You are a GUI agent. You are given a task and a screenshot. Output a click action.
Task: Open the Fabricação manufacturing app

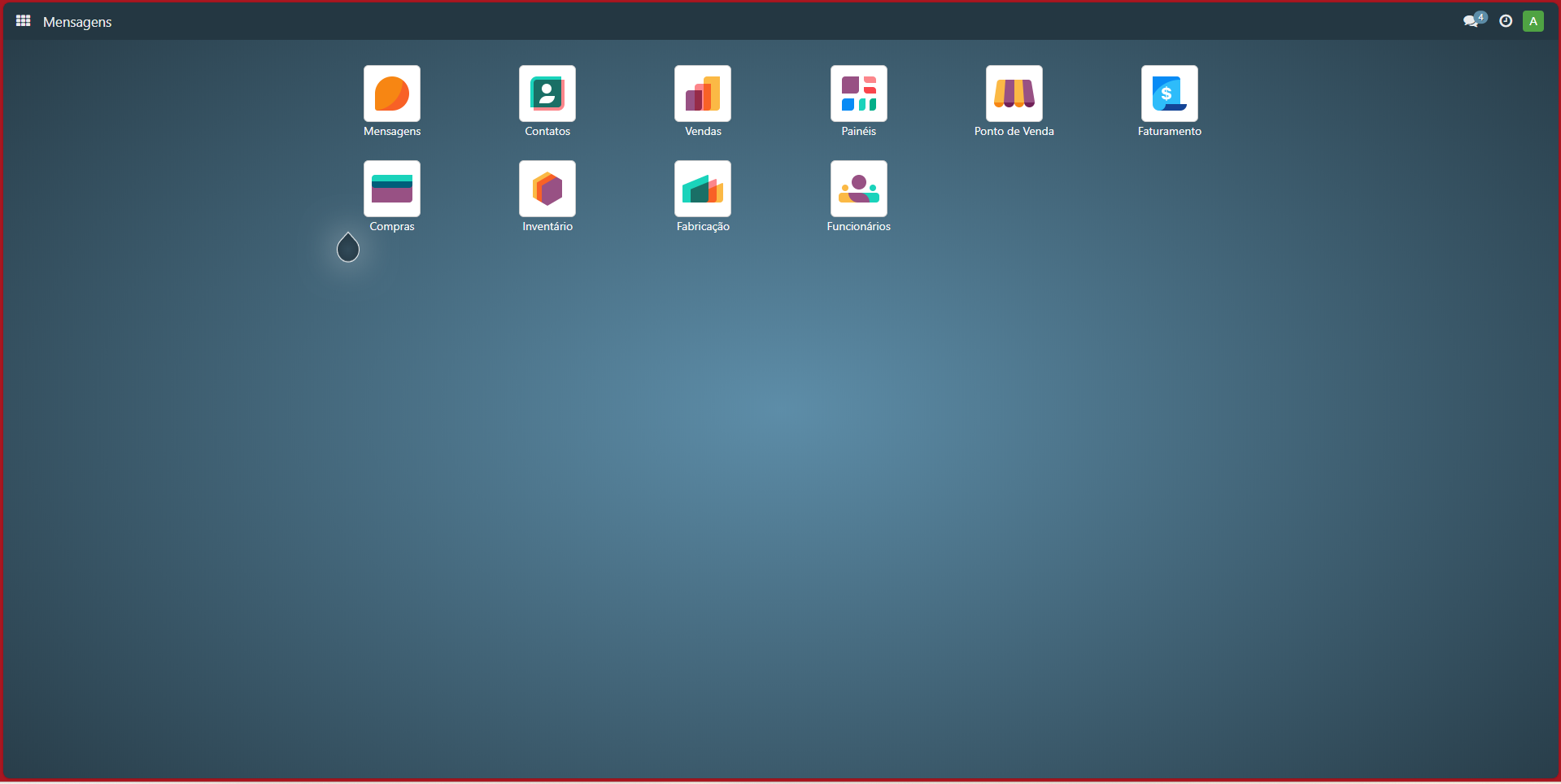[703, 189]
